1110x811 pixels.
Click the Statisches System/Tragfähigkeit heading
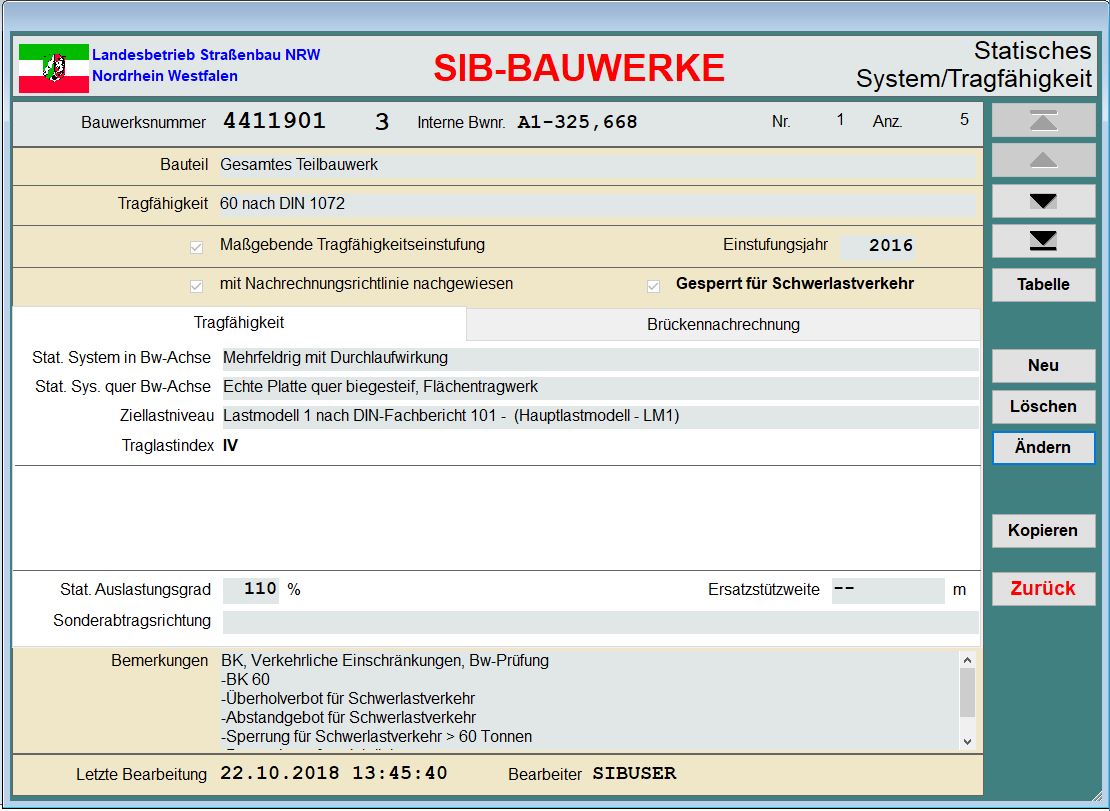pyautogui.click(x=974, y=64)
